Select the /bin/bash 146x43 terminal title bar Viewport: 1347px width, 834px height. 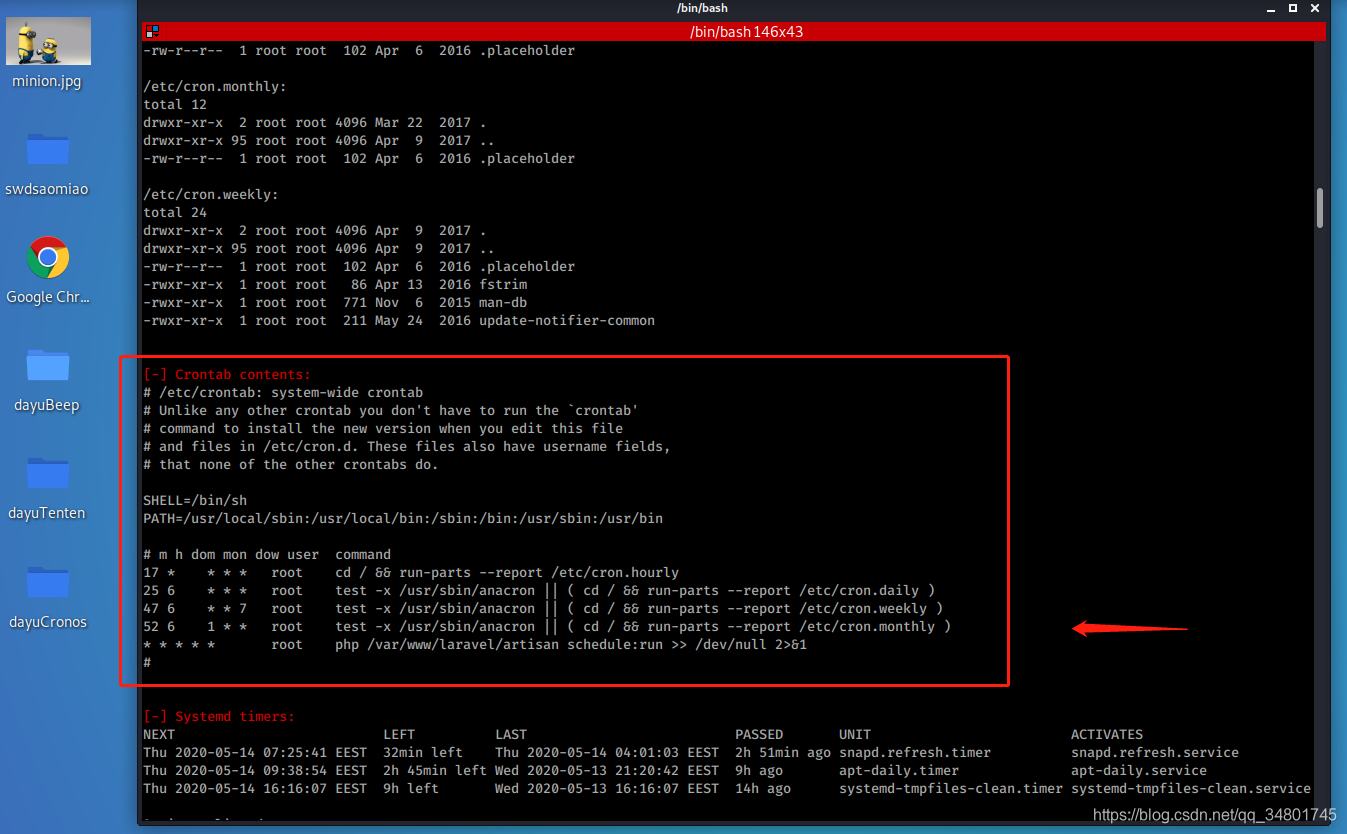(735, 32)
